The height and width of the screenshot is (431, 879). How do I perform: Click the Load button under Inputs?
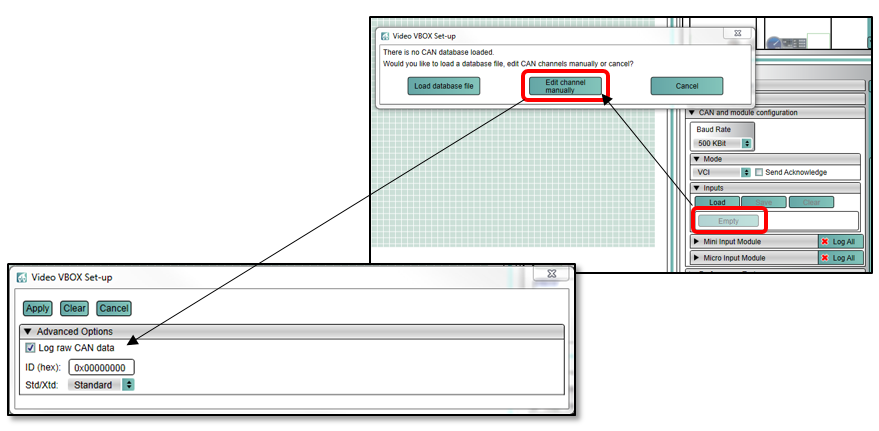click(x=717, y=202)
